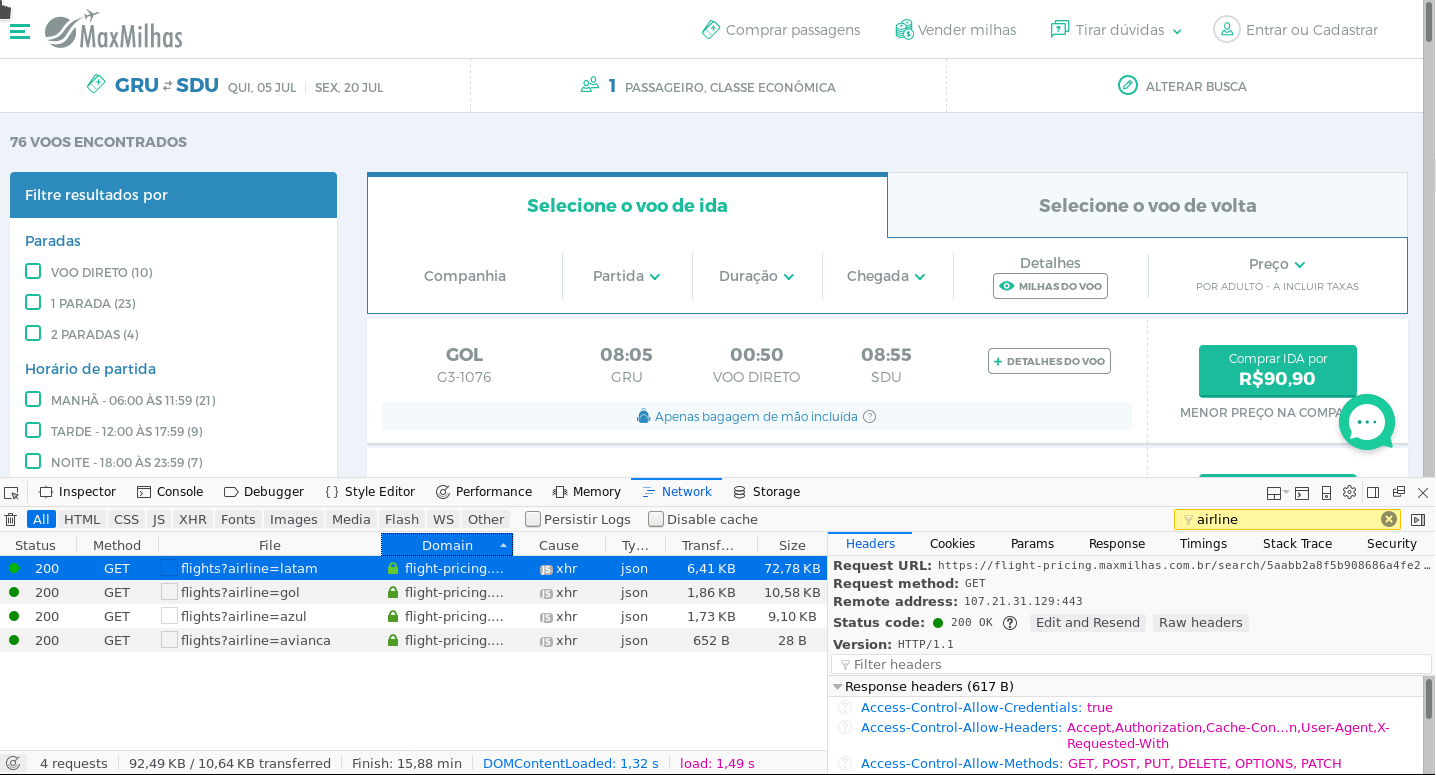Open the Tirar dúvidas dropdown

click(1116, 30)
